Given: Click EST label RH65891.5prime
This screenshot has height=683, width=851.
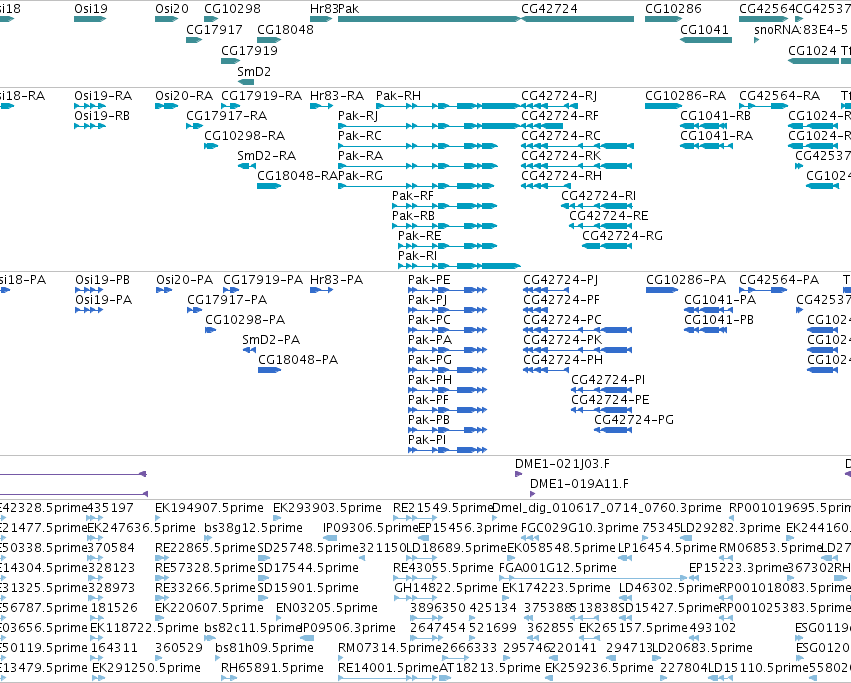Looking at the screenshot, I should click(272, 668).
